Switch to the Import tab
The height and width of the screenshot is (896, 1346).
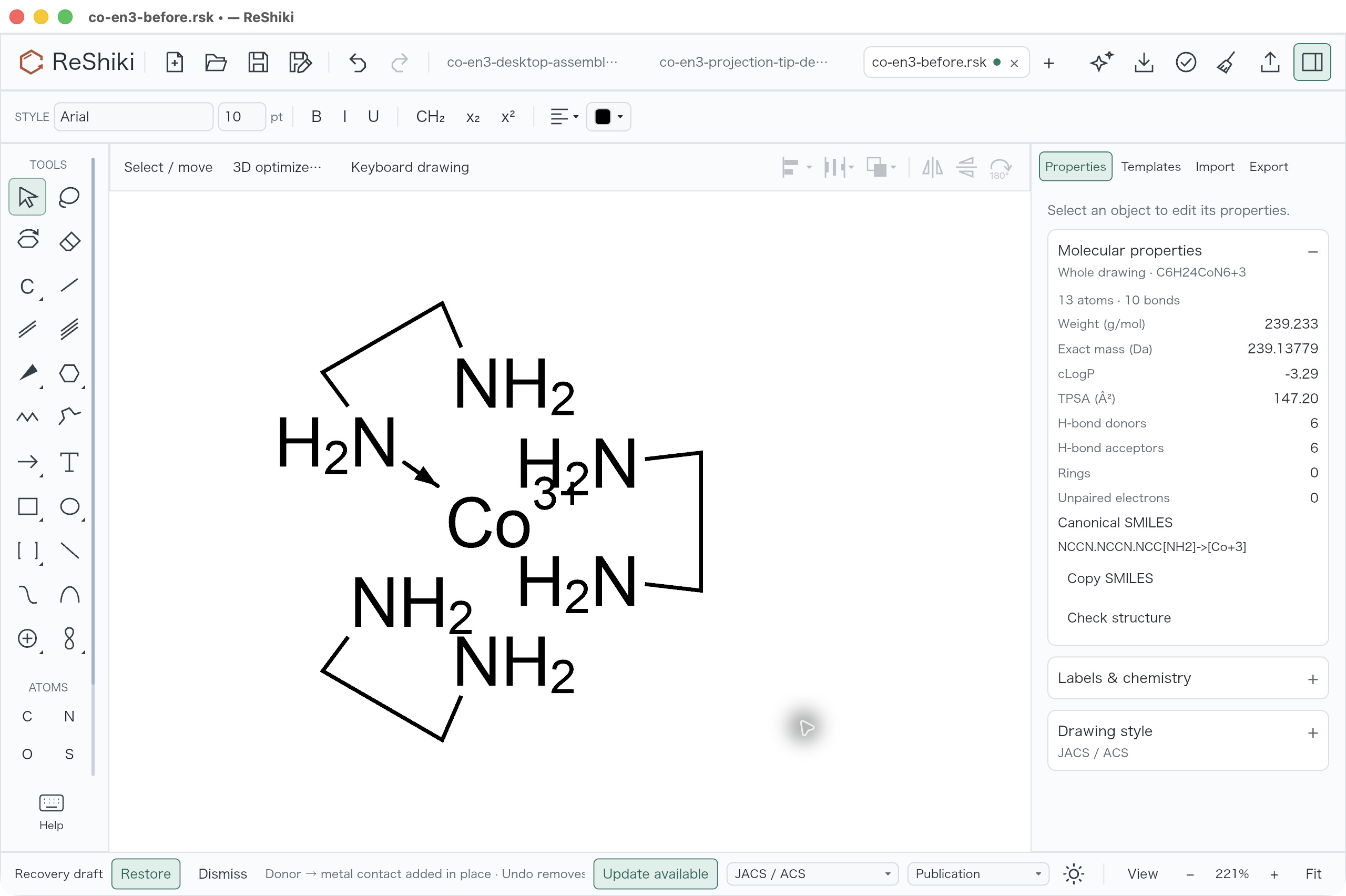(x=1215, y=166)
